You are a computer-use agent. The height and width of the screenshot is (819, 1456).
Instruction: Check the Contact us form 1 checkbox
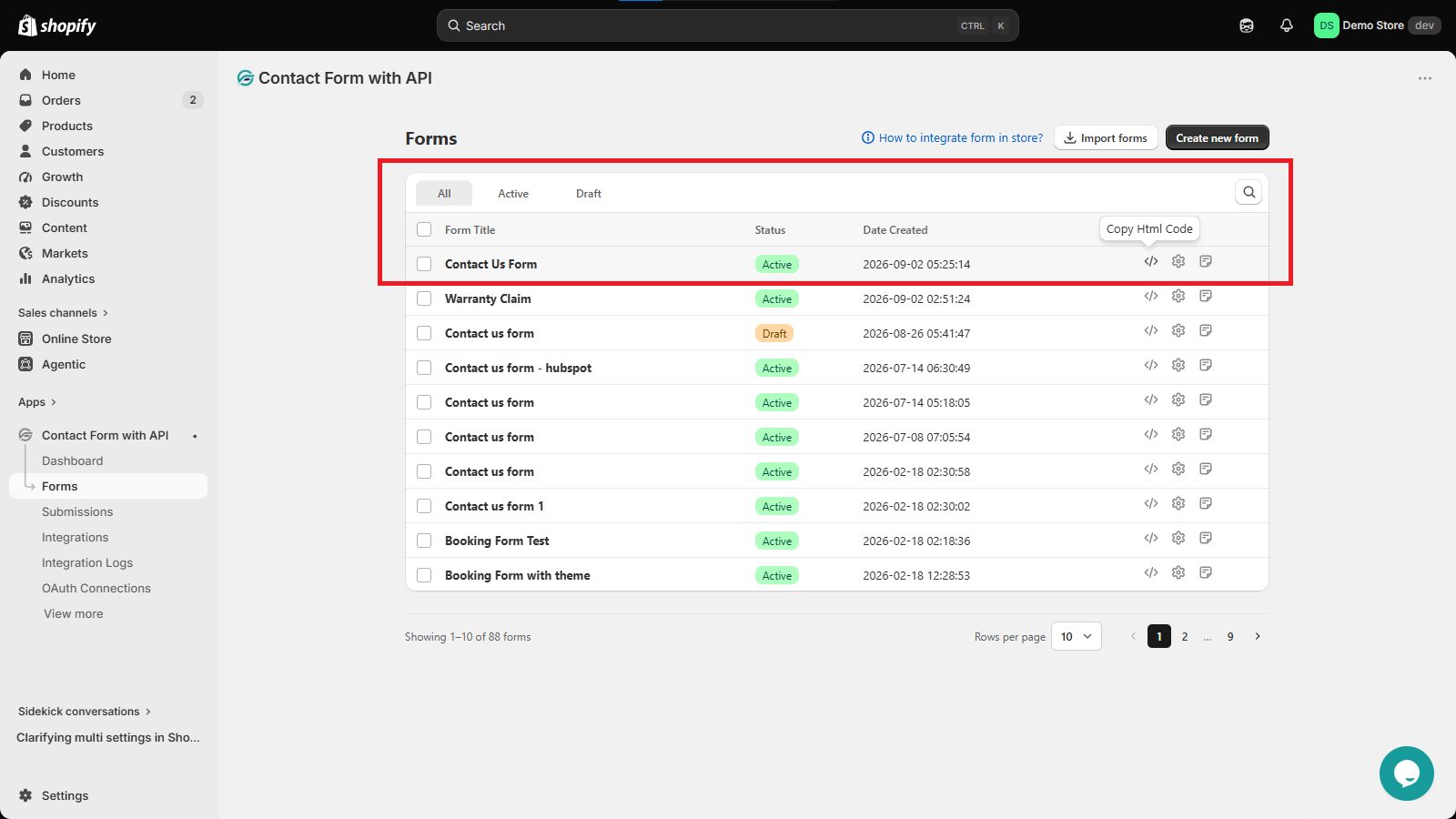424,506
